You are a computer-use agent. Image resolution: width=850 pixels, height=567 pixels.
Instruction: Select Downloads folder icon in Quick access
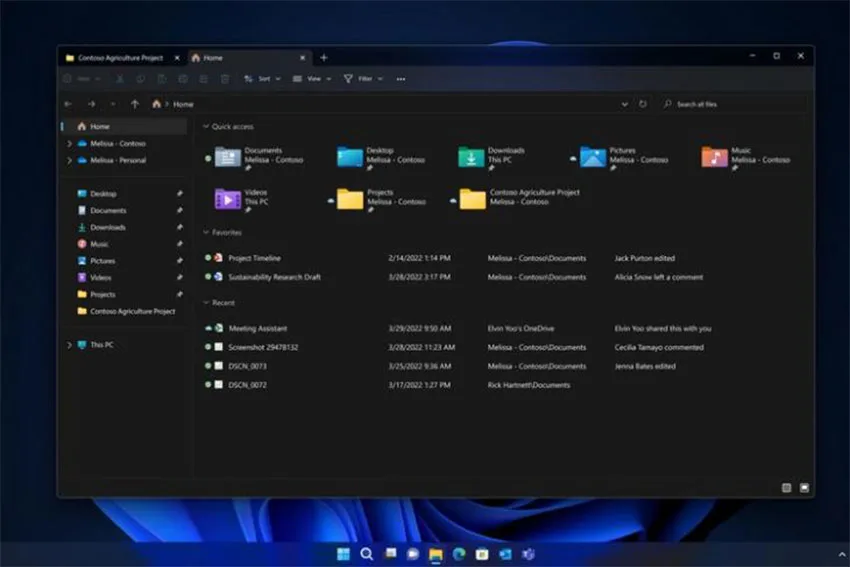point(471,157)
